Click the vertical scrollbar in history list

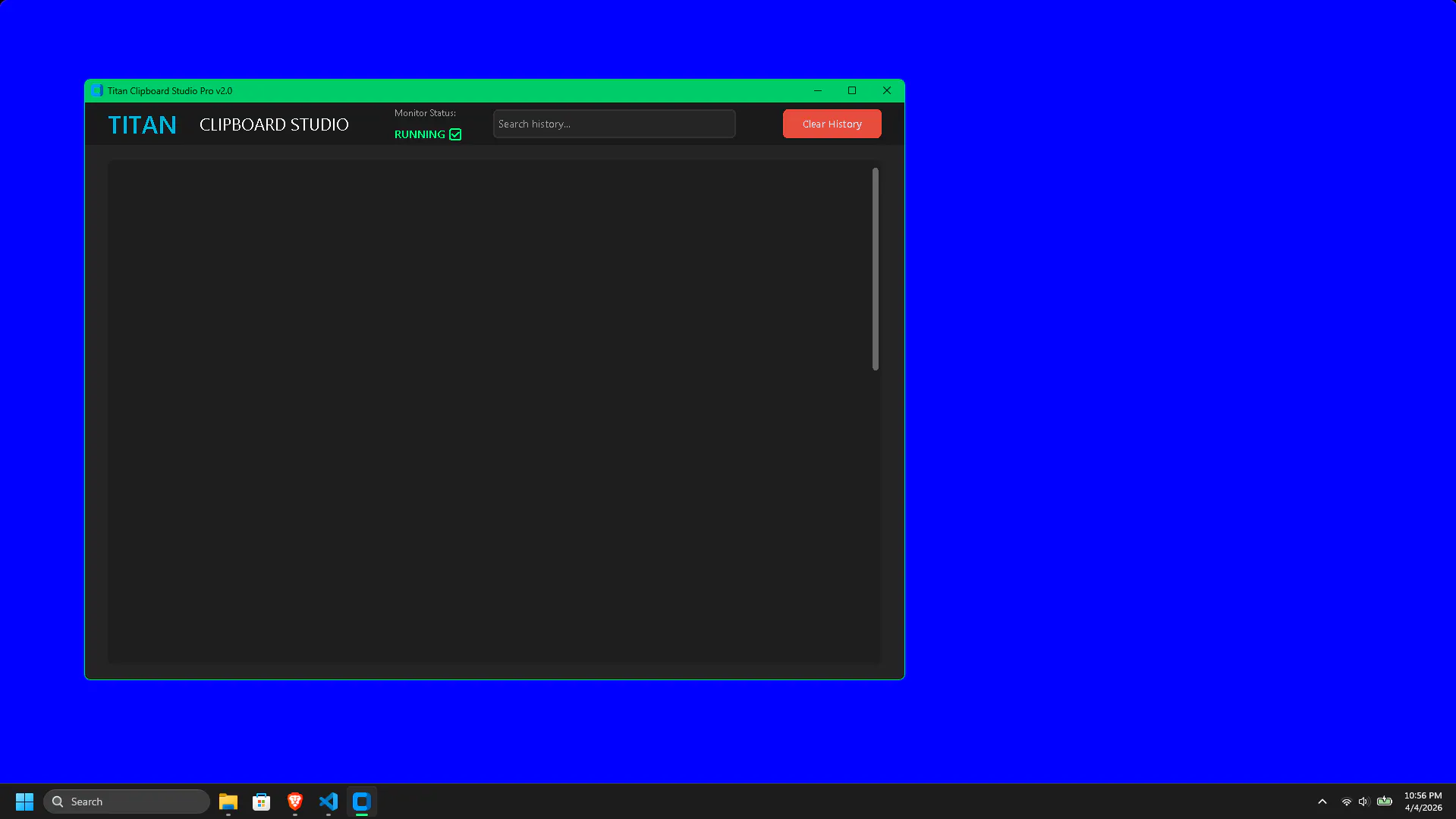pyautogui.click(x=875, y=269)
